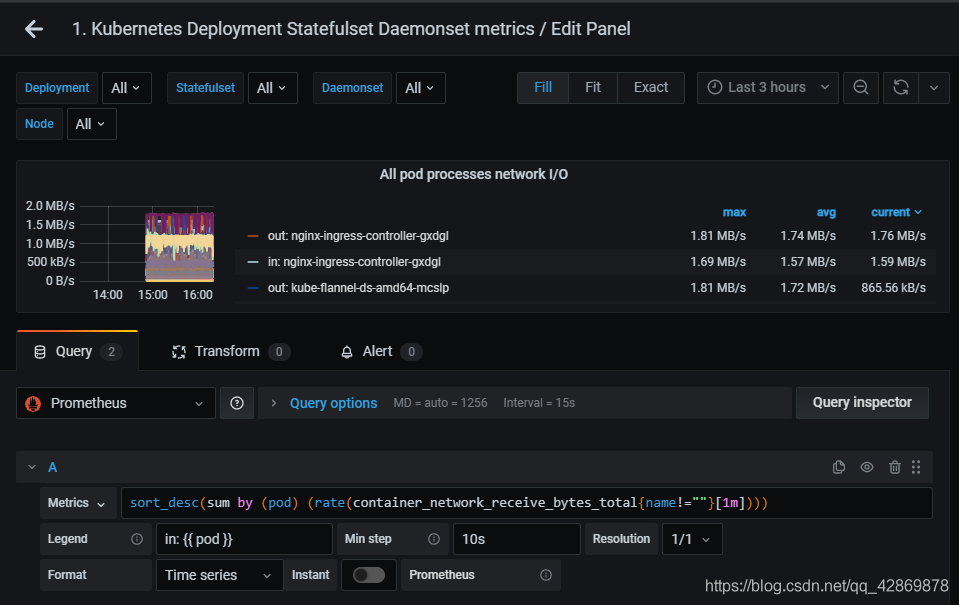The width and height of the screenshot is (959, 605).
Task: Open Statefulset All variable dropdown
Action: tap(272, 88)
